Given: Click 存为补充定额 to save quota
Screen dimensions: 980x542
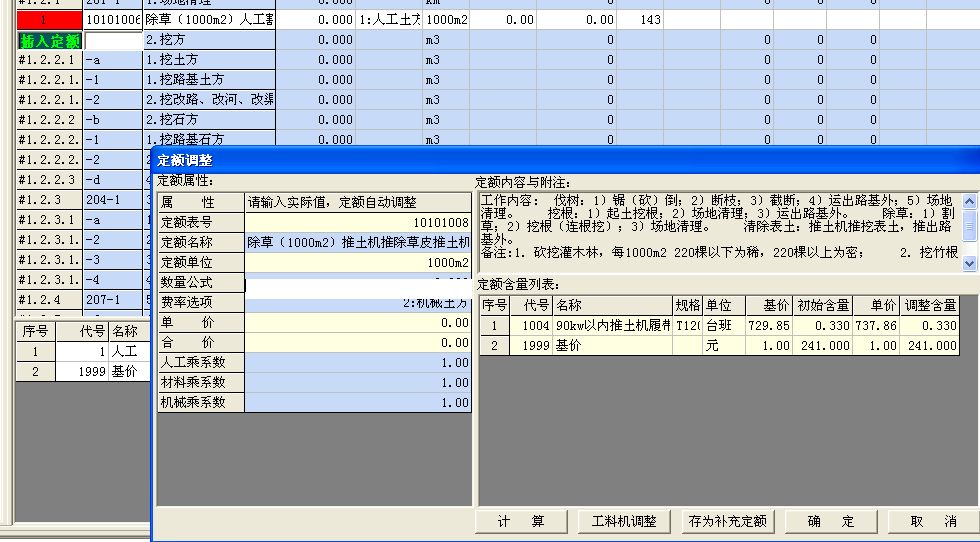Looking at the screenshot, I should point(727,521).
